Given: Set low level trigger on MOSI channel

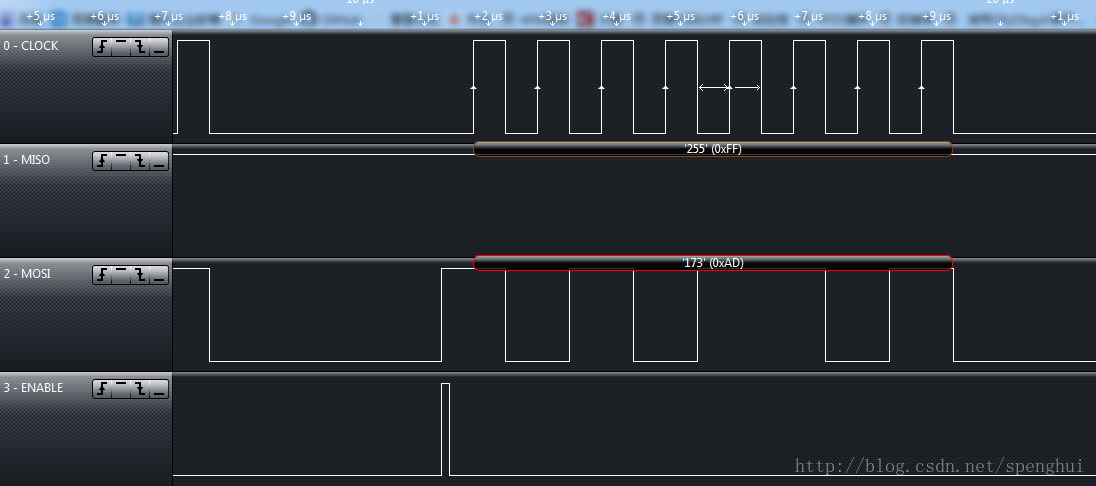Looking at the screenshot, I should pos(159,275).
